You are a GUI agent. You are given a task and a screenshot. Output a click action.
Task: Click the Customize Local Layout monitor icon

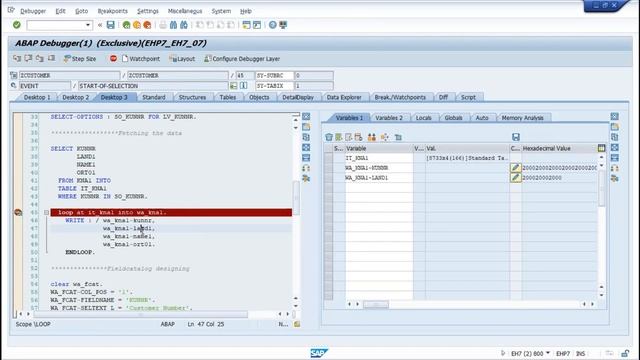(x=283, y=25)
